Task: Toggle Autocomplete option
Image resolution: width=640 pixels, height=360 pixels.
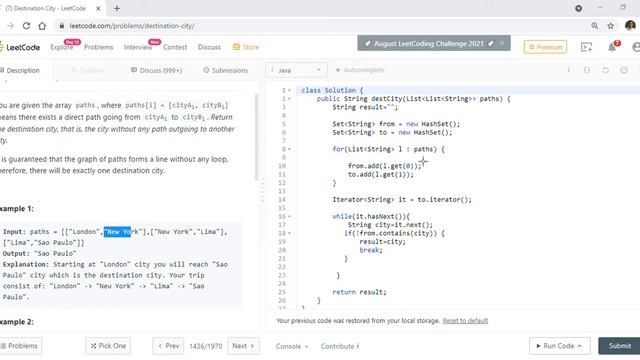Action: pos(360,70)
